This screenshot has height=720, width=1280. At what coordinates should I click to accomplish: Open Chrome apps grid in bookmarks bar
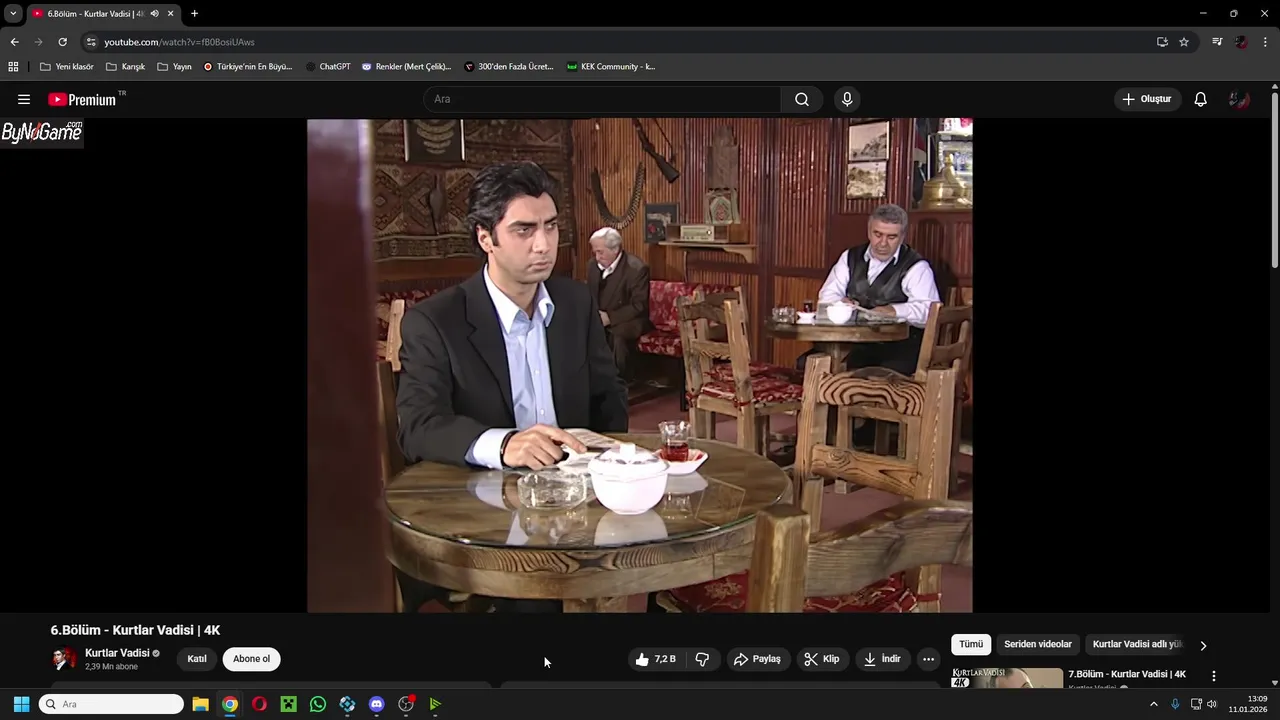(x=13, y=67)
